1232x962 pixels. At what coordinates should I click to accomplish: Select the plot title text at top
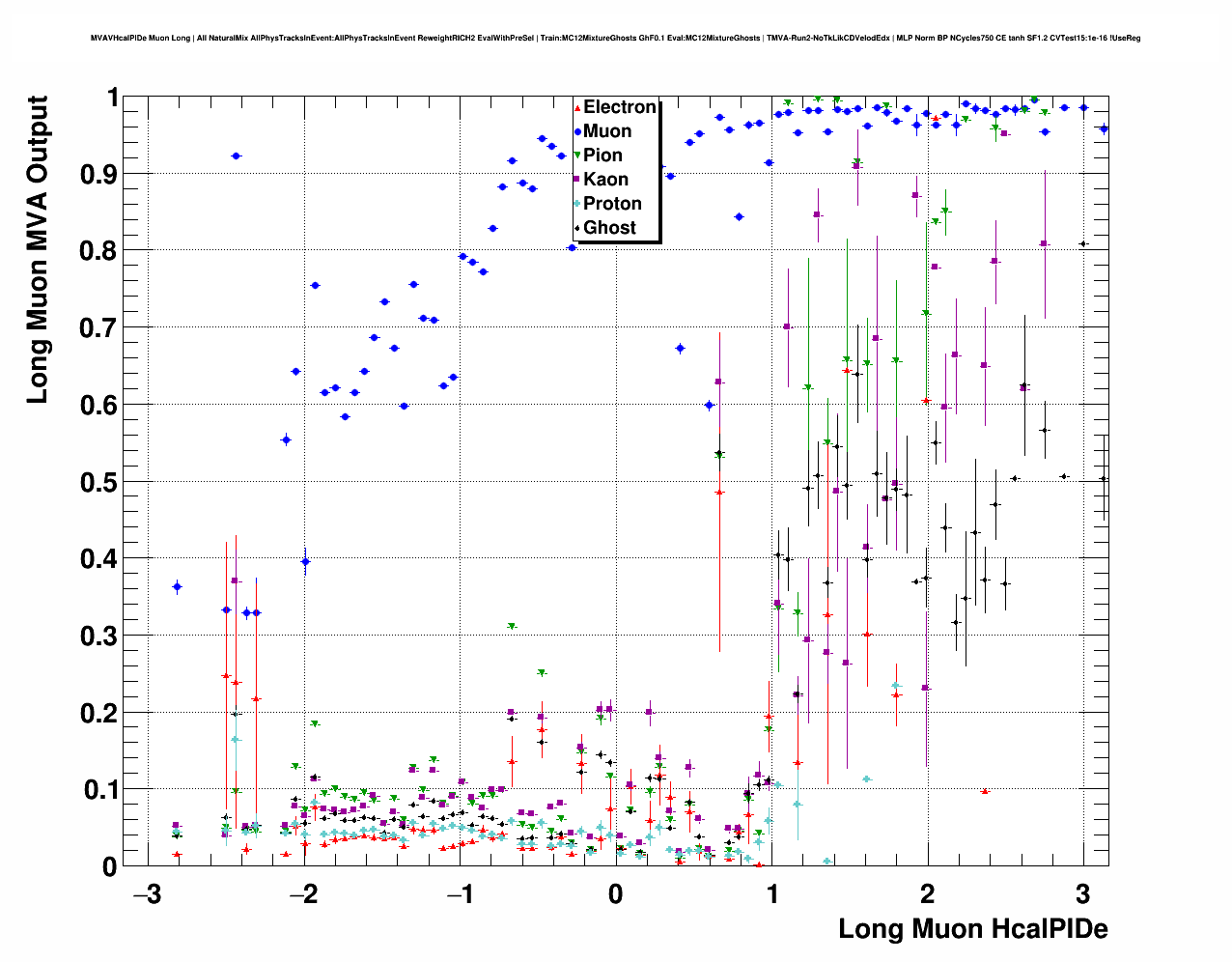pyautogui.click(x=615, y=39)
